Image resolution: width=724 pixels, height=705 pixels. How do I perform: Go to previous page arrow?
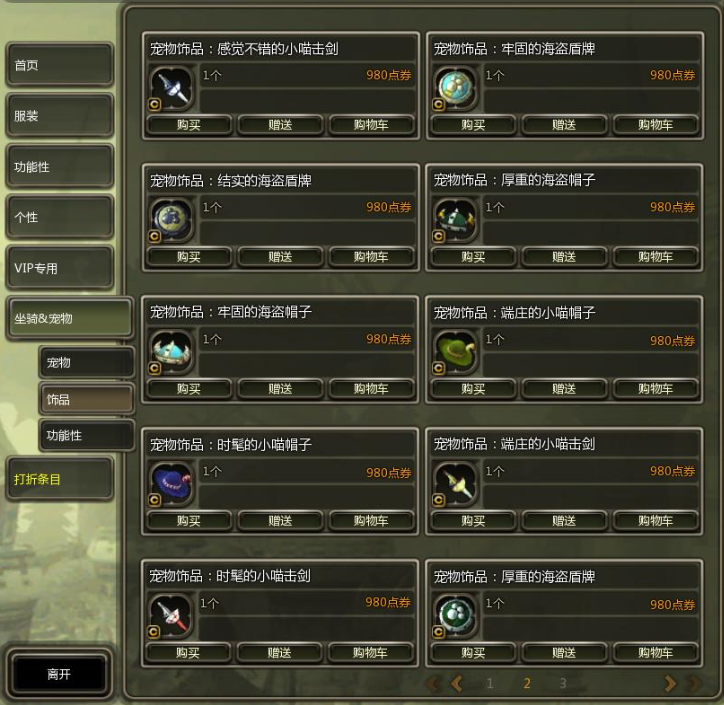click(x=457, y=683)
